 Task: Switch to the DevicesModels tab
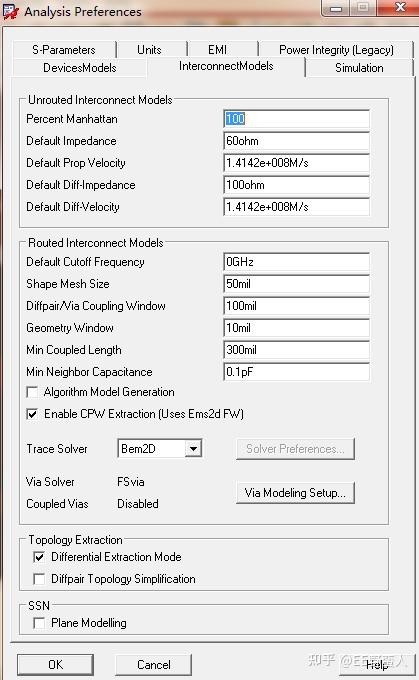coord(79,68)
